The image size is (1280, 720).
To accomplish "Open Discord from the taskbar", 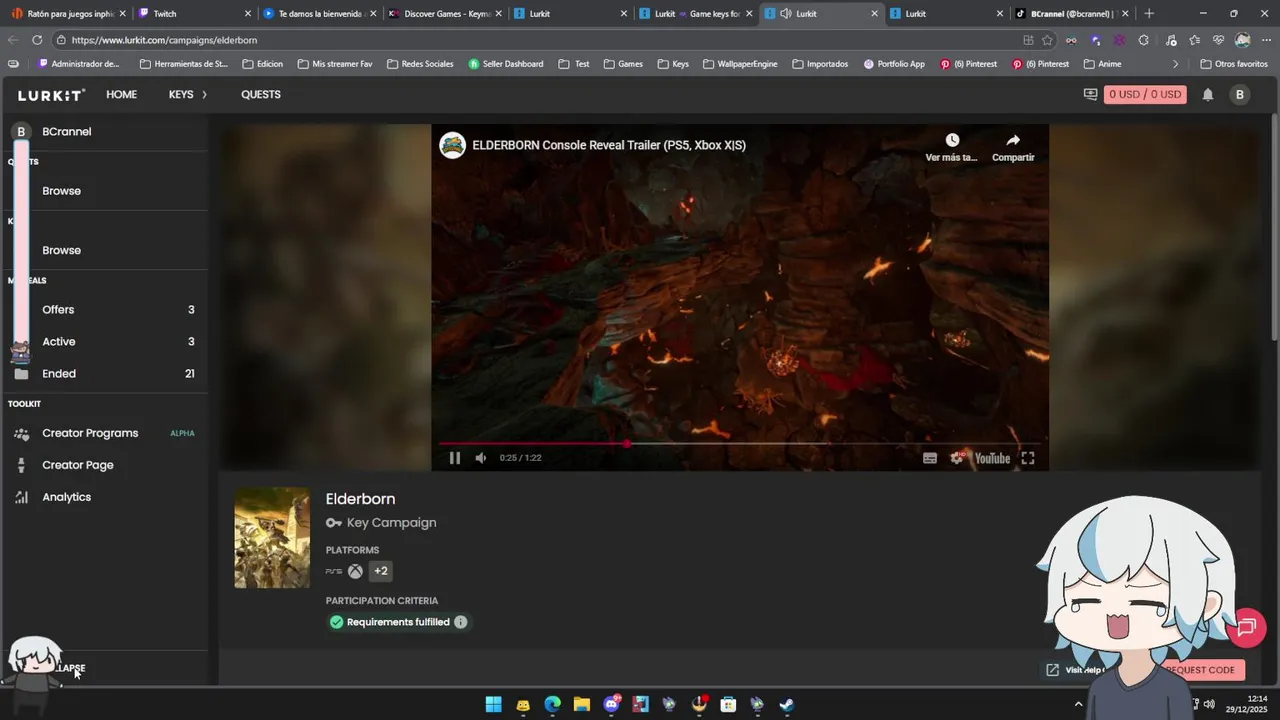I will (x=611, y=704).
